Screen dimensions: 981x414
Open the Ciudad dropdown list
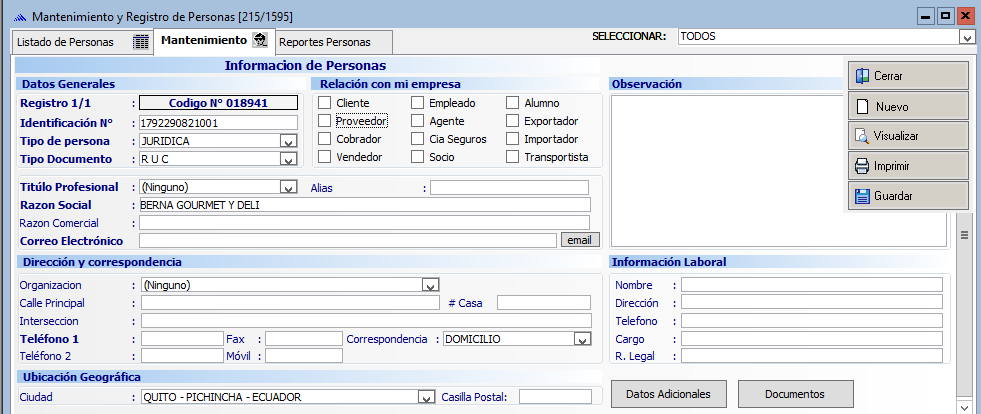tap(425, 397)
